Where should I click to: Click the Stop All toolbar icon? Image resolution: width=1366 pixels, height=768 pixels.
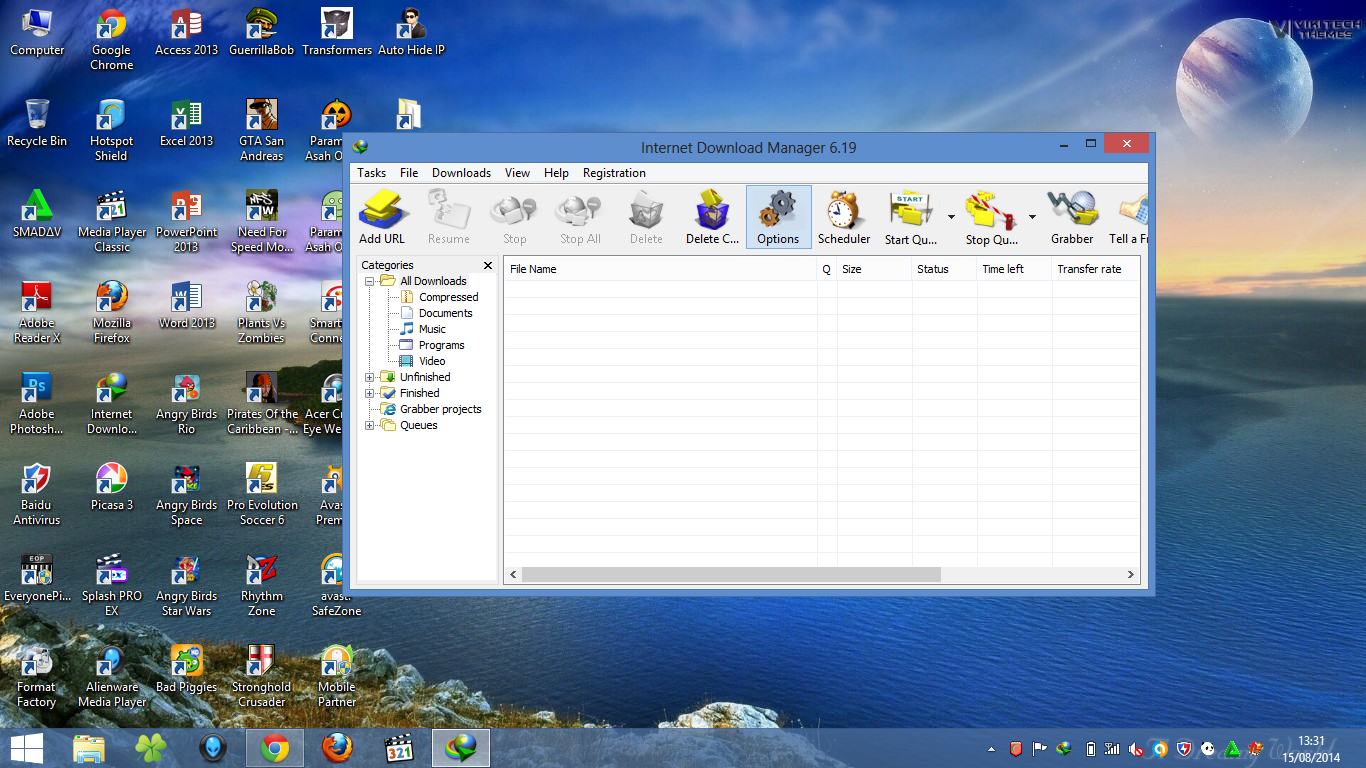pyautogui.click(x=580, y=216)
